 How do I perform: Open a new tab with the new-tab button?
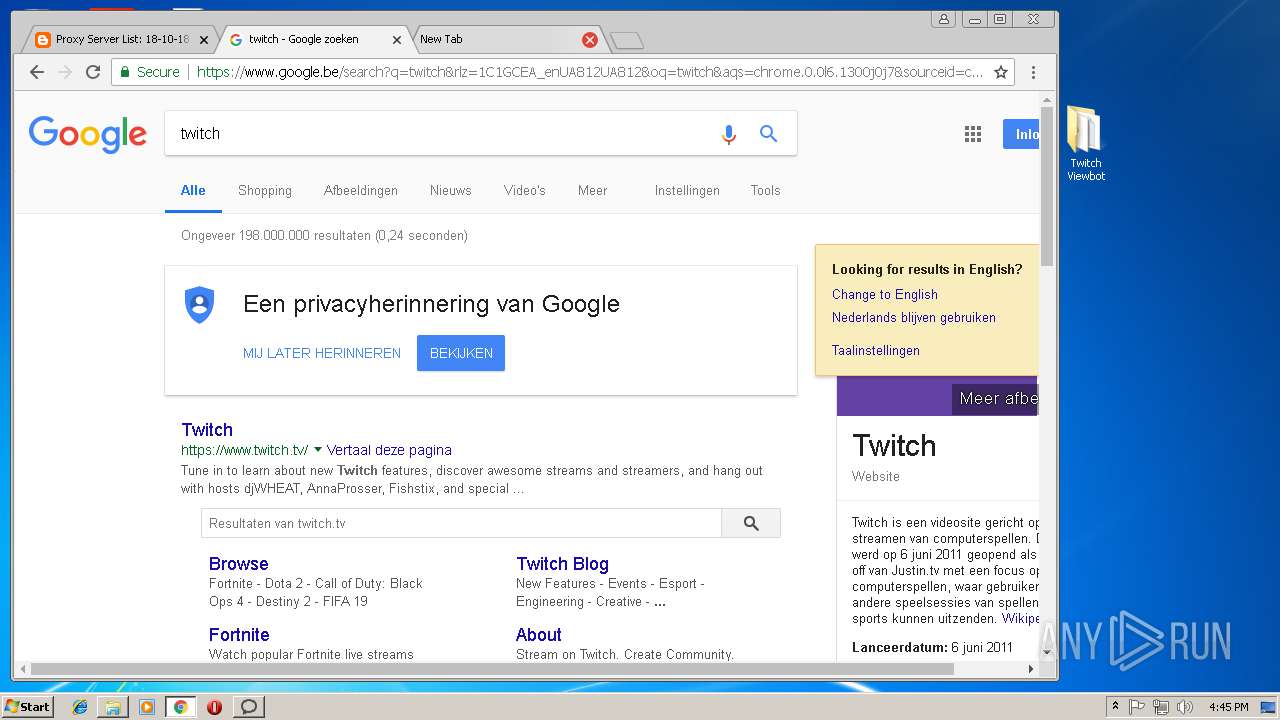click(627, 41)
